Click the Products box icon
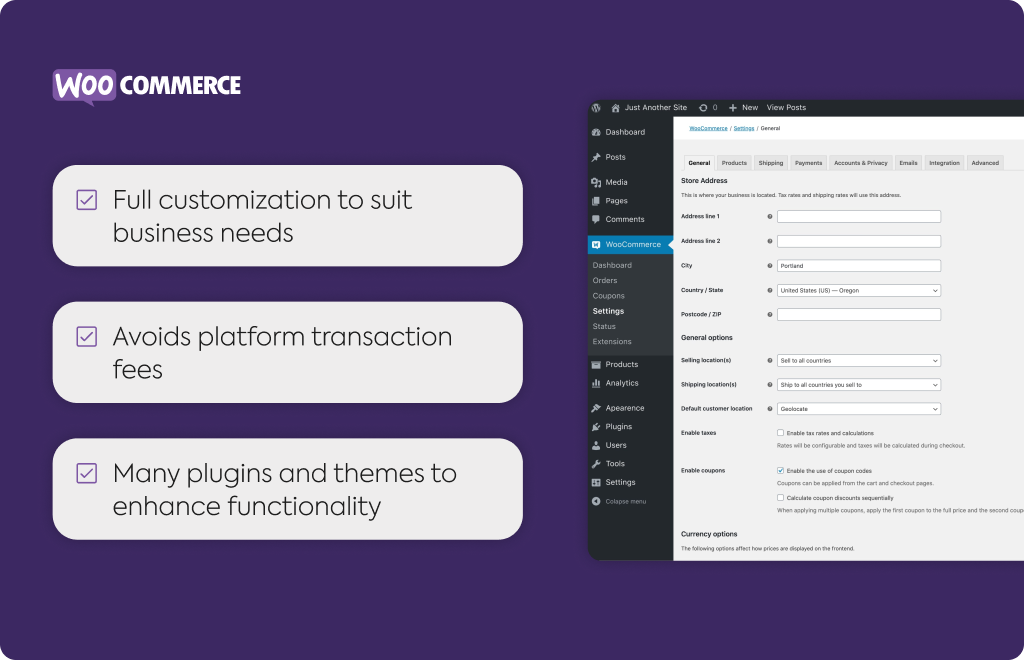 tap(596, 365)
